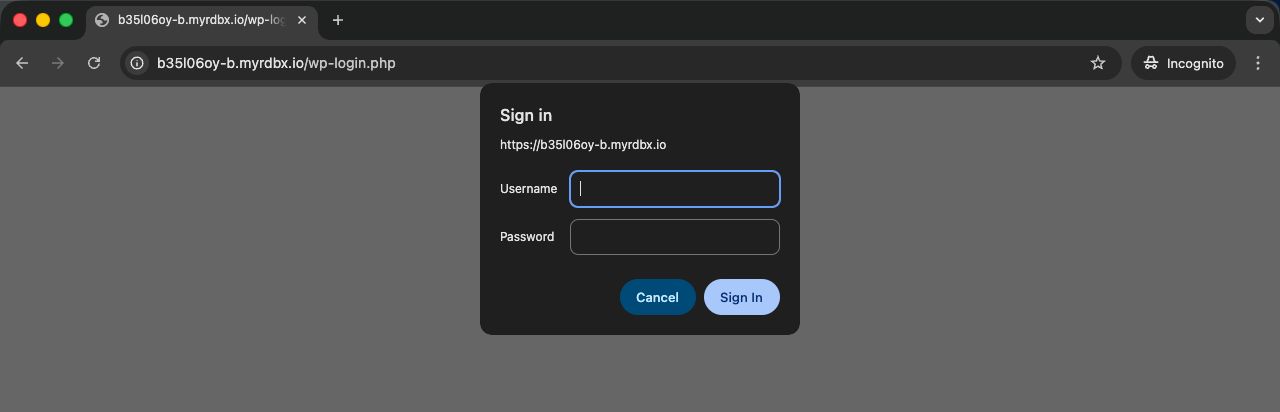Image resolution: width=1280 pixels, height=412 pixels.
Task: Focus the Password input field
Action: click(675, 237)
